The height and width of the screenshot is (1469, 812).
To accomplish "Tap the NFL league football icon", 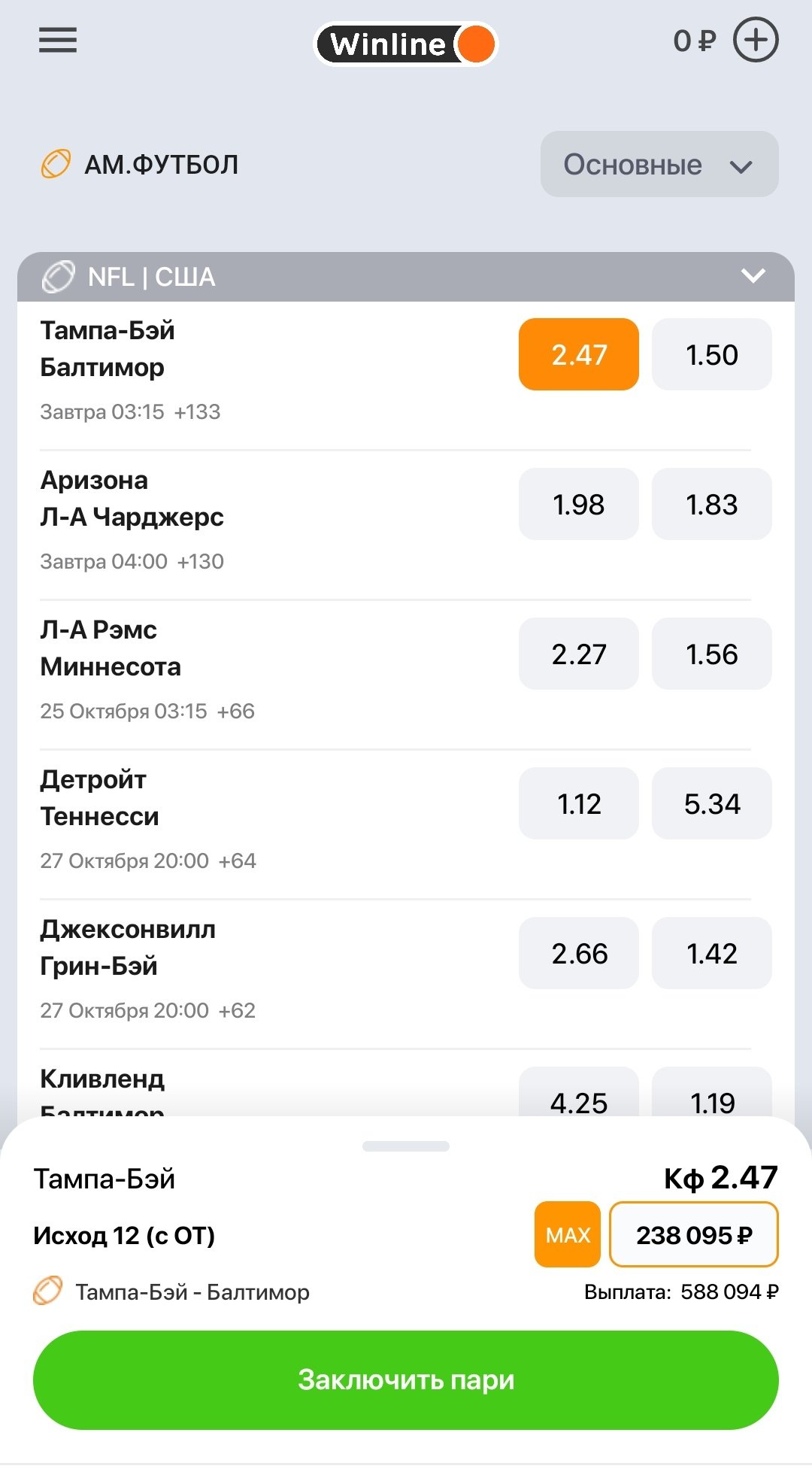I will point(59,277).
